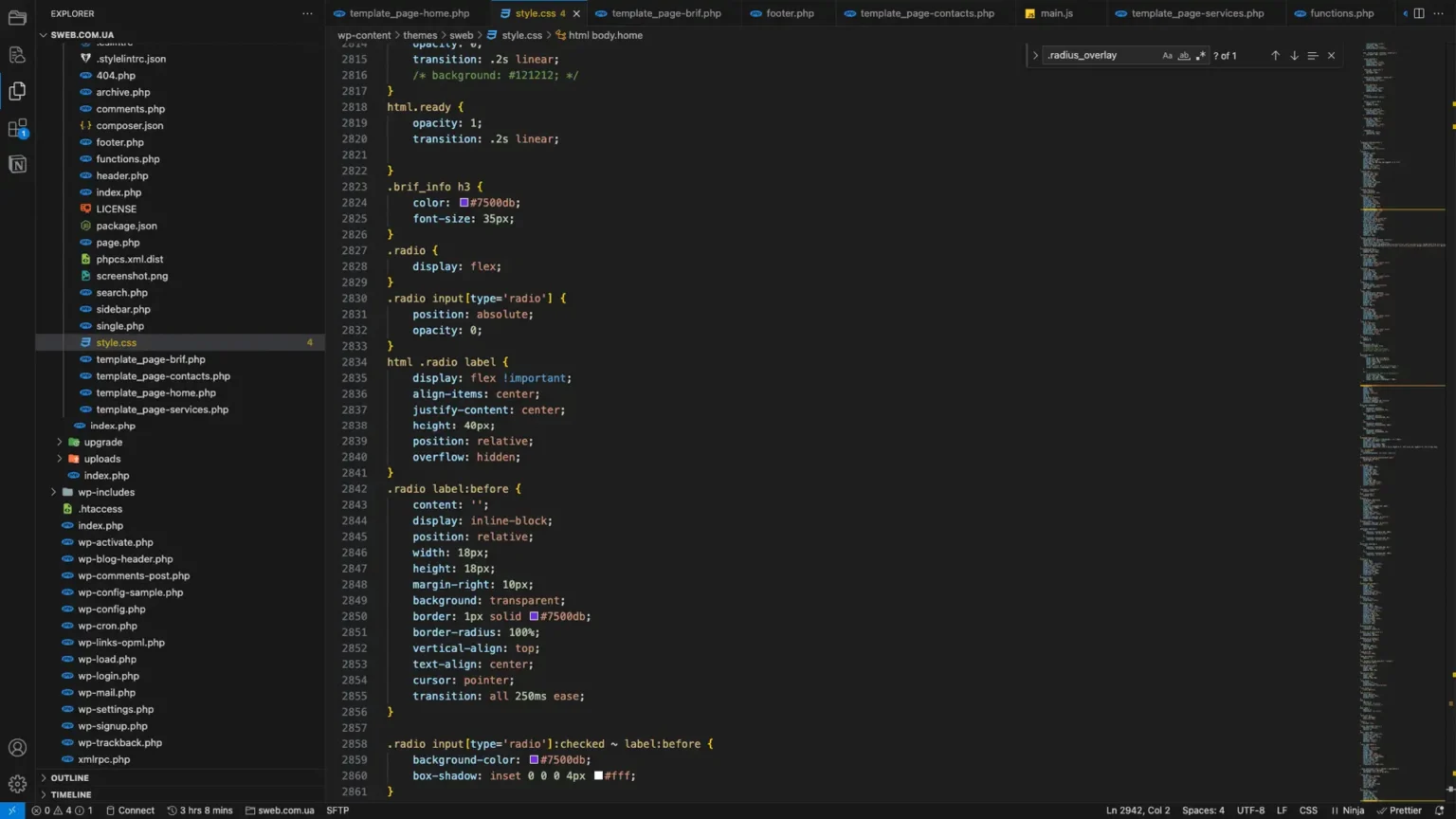Screen dimensions: 1456x819
Task: Open header.php in file explorer
Action: click(x=122, y=175)
